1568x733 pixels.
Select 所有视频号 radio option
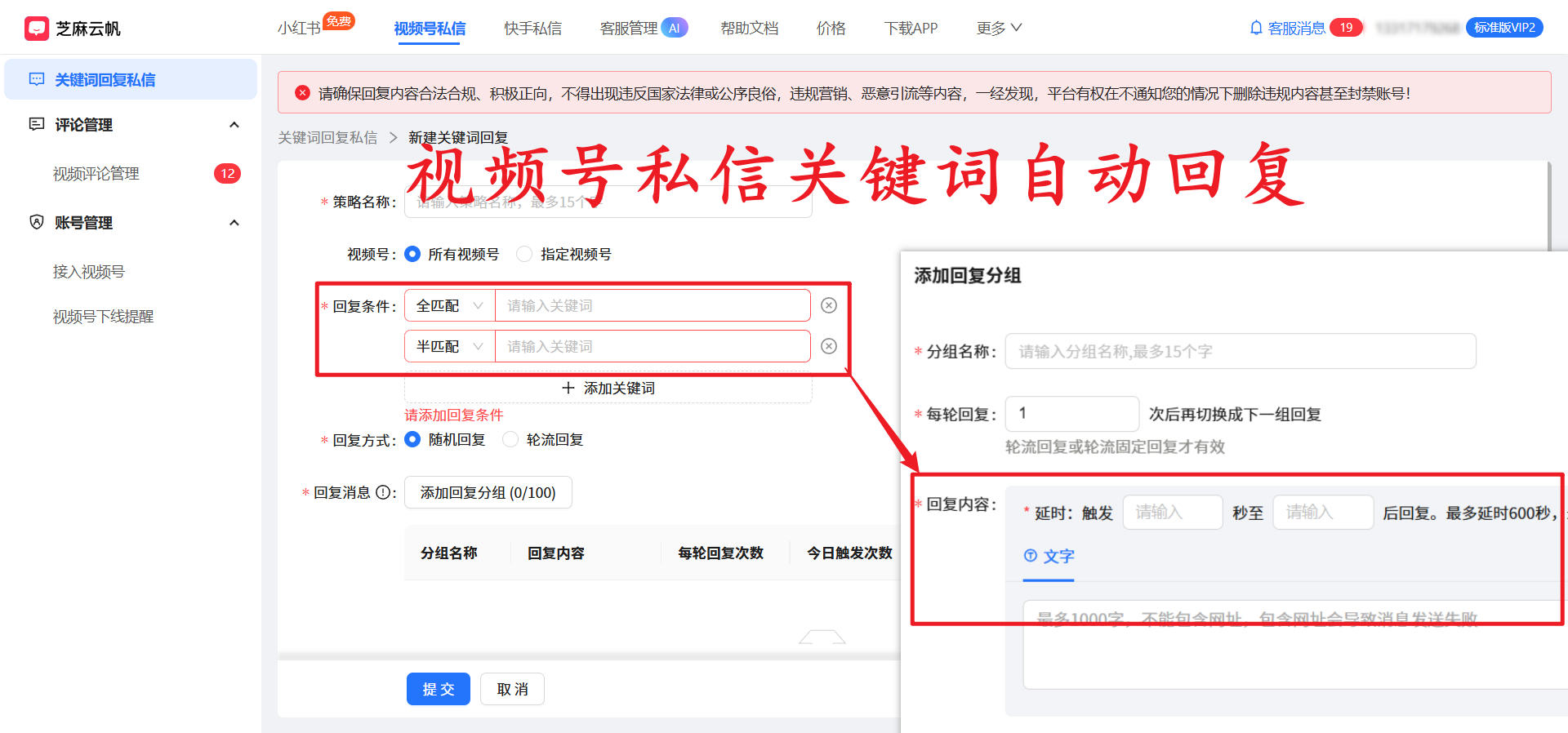[412, 254]
